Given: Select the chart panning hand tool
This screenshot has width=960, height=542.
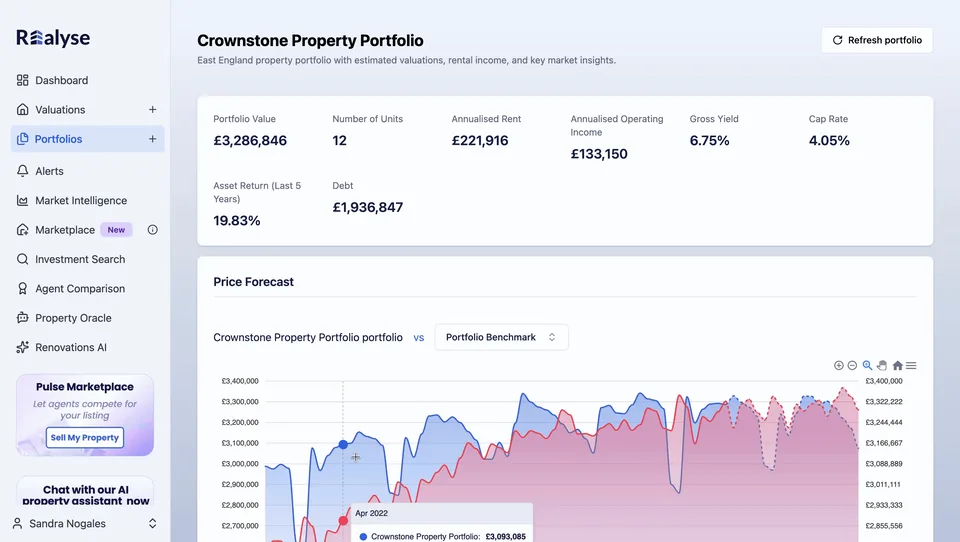Looking at the screenshot, I should [882, 366].
